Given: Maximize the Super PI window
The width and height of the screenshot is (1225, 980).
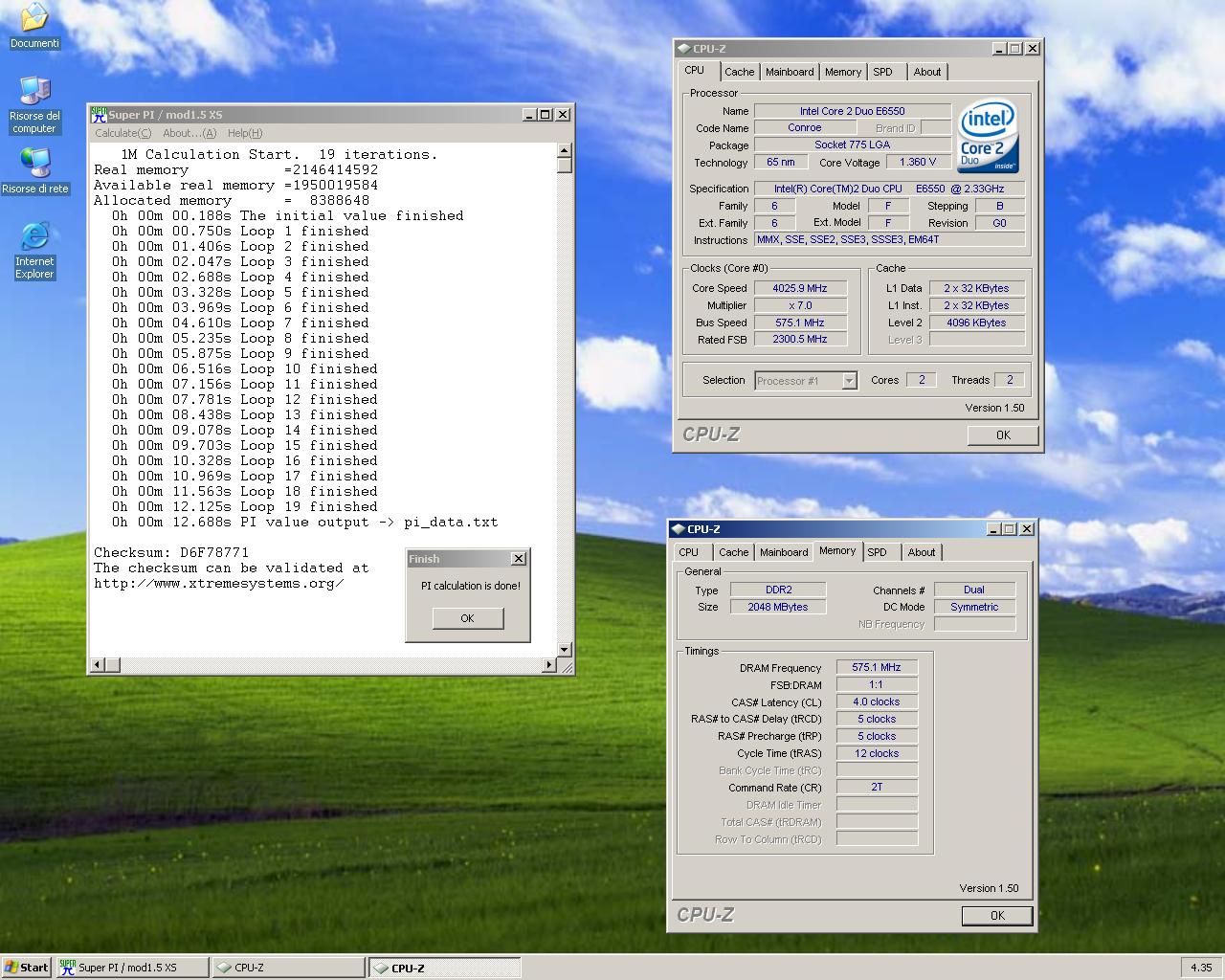Looking at the screenshot, I should coord(546,114).
